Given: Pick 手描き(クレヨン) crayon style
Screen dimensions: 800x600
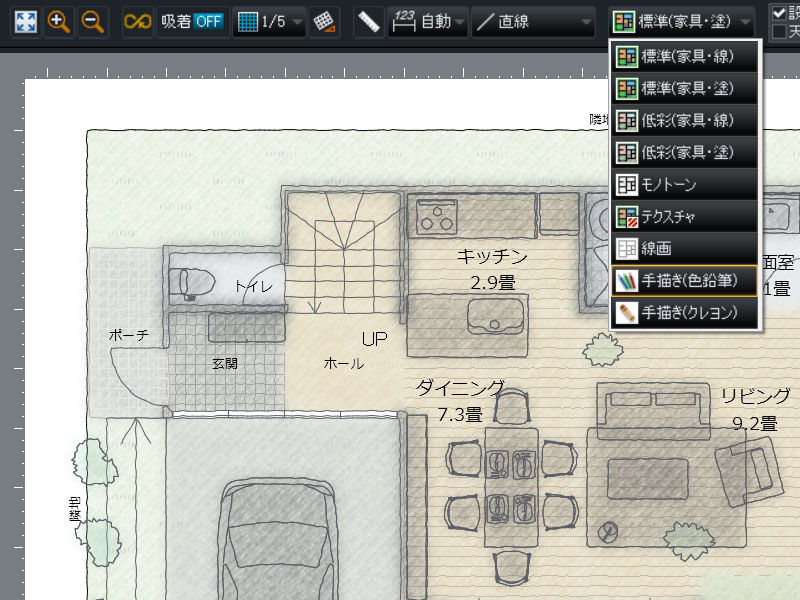Looking at the screenshot, I should pos(686,312).
